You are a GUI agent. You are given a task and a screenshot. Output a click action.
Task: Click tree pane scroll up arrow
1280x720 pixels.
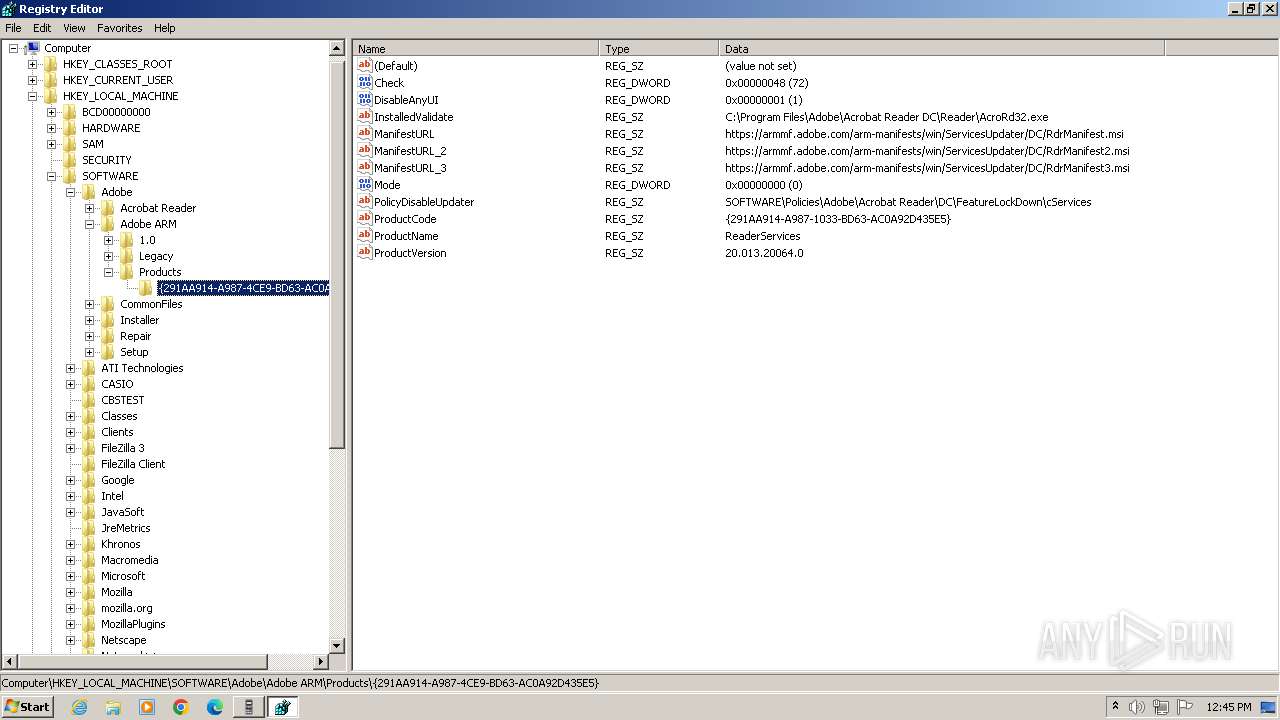(x=337, y=48)
